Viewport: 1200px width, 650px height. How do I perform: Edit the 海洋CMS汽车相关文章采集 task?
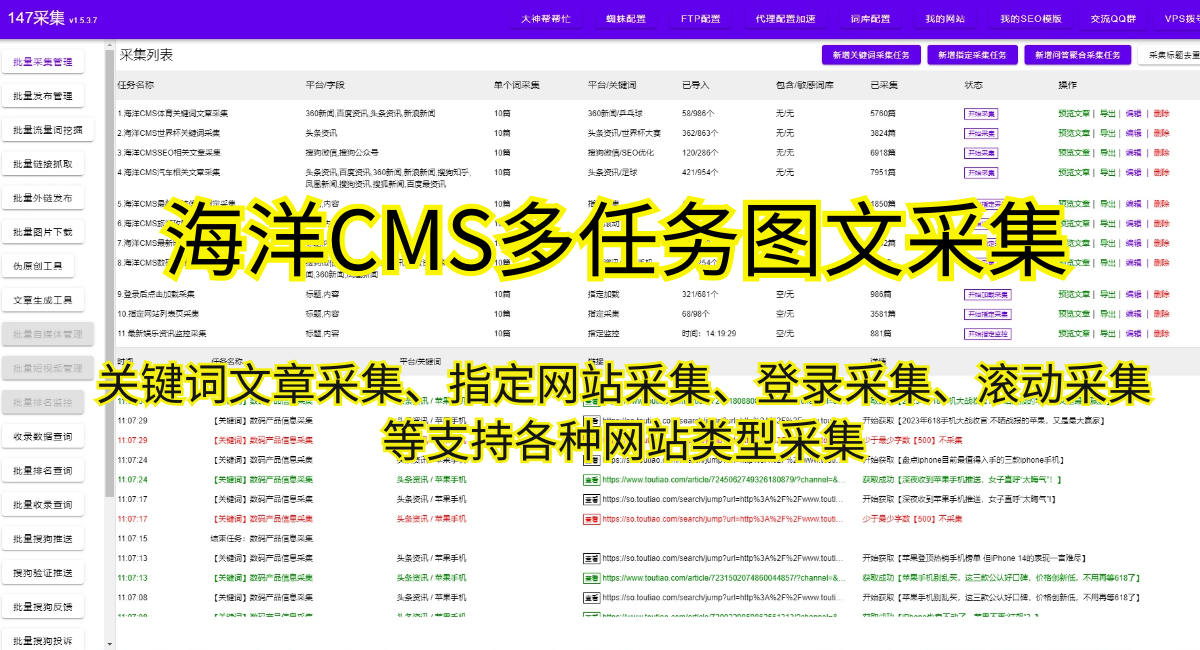click(x=1133, y=172)
